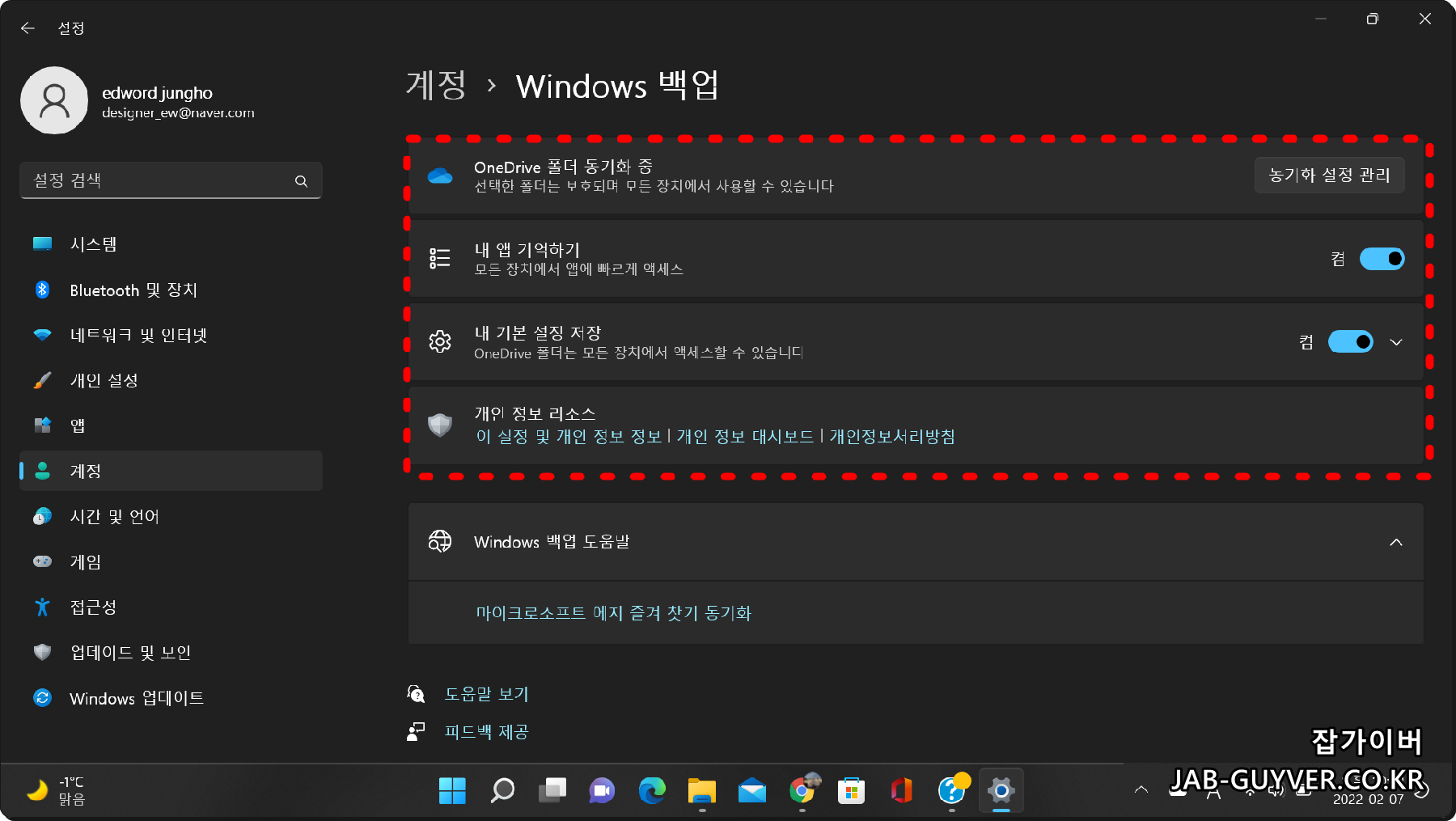Image resolution: width=1456 pixels, height=821 pixels.
Task: Open the 개인정보처리방침 link
Action: (892, 437)
